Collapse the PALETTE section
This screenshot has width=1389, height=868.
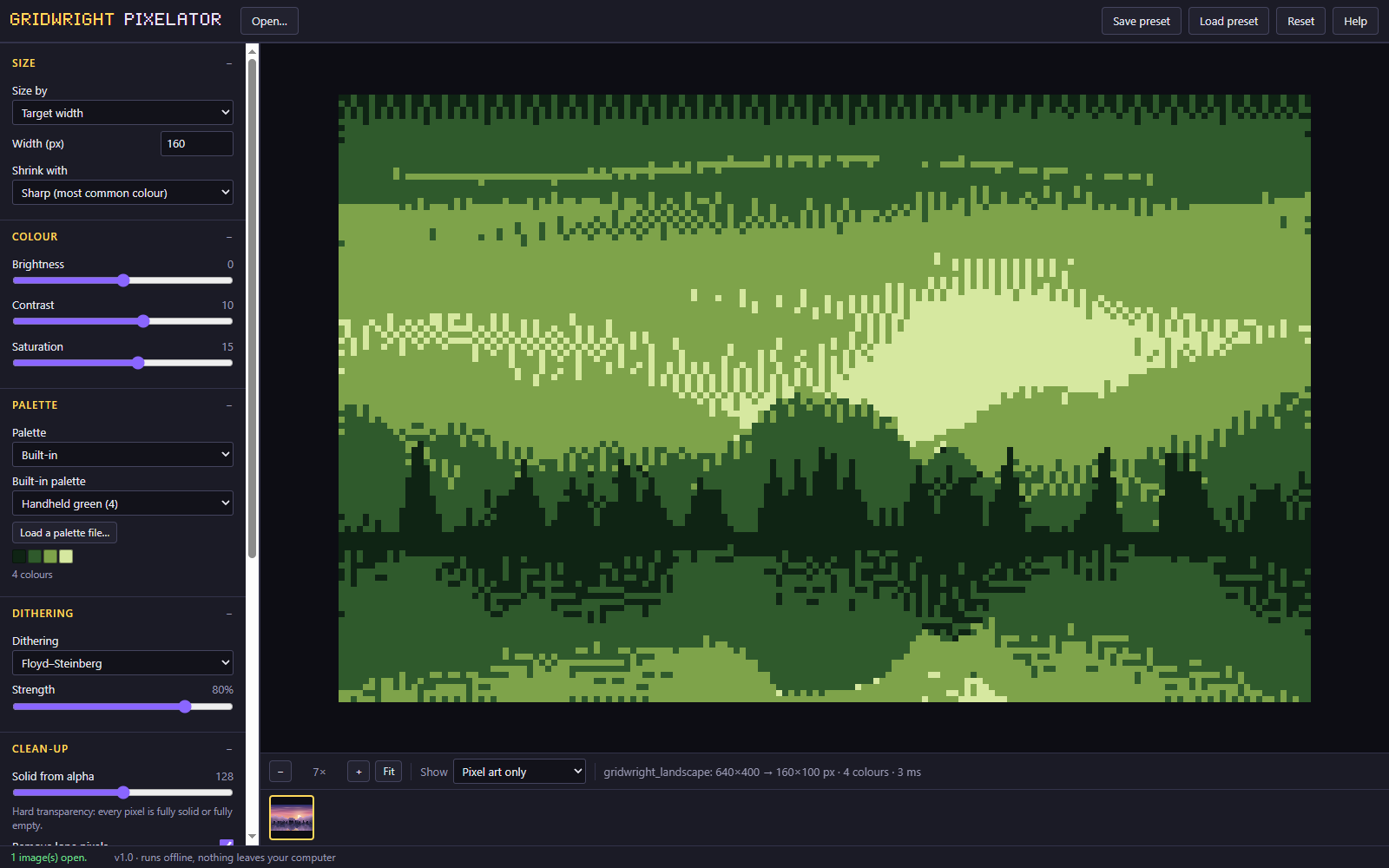coord(229,405)
